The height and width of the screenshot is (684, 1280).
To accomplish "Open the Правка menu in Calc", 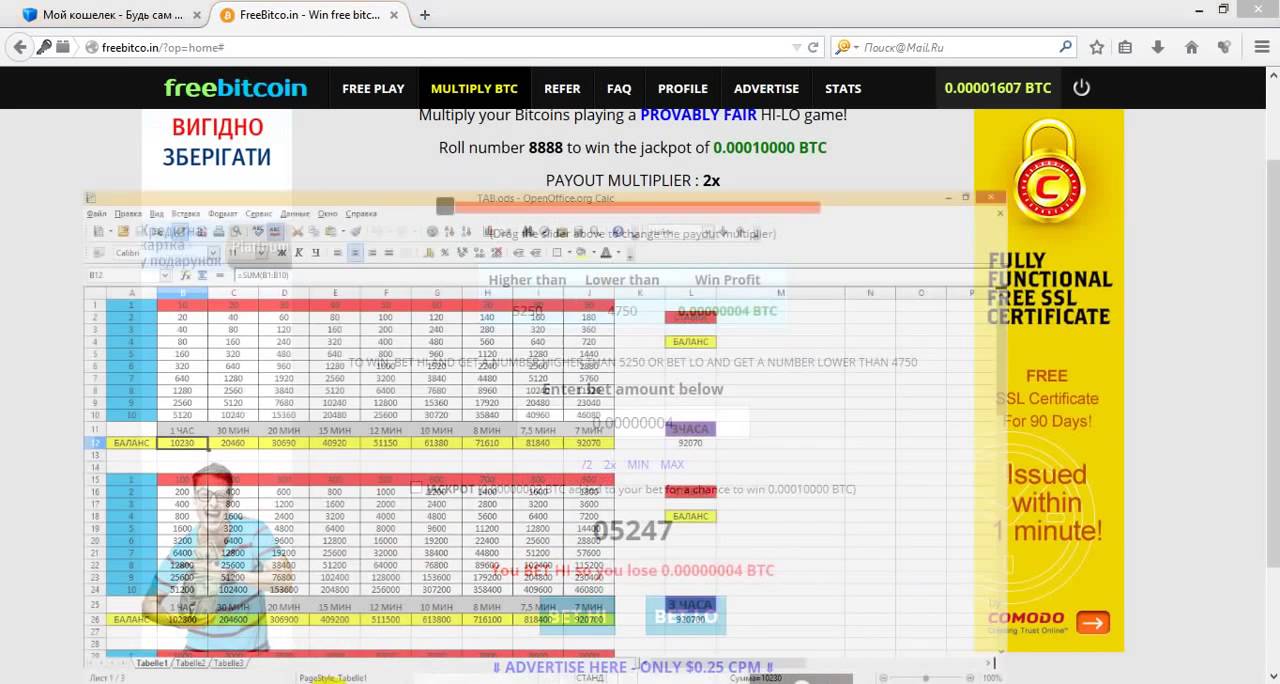I will tap(128, 213).
